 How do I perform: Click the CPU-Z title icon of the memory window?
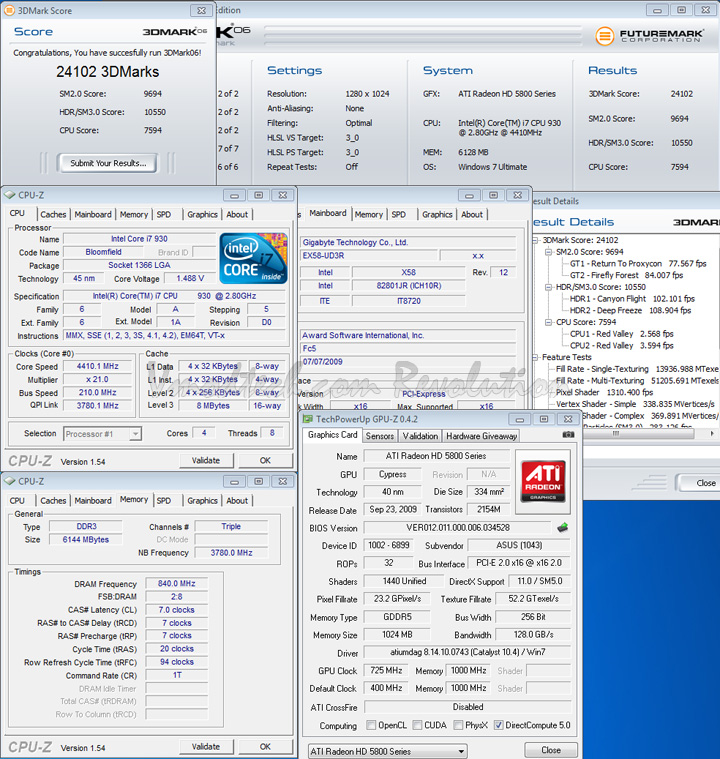[10, 481]
